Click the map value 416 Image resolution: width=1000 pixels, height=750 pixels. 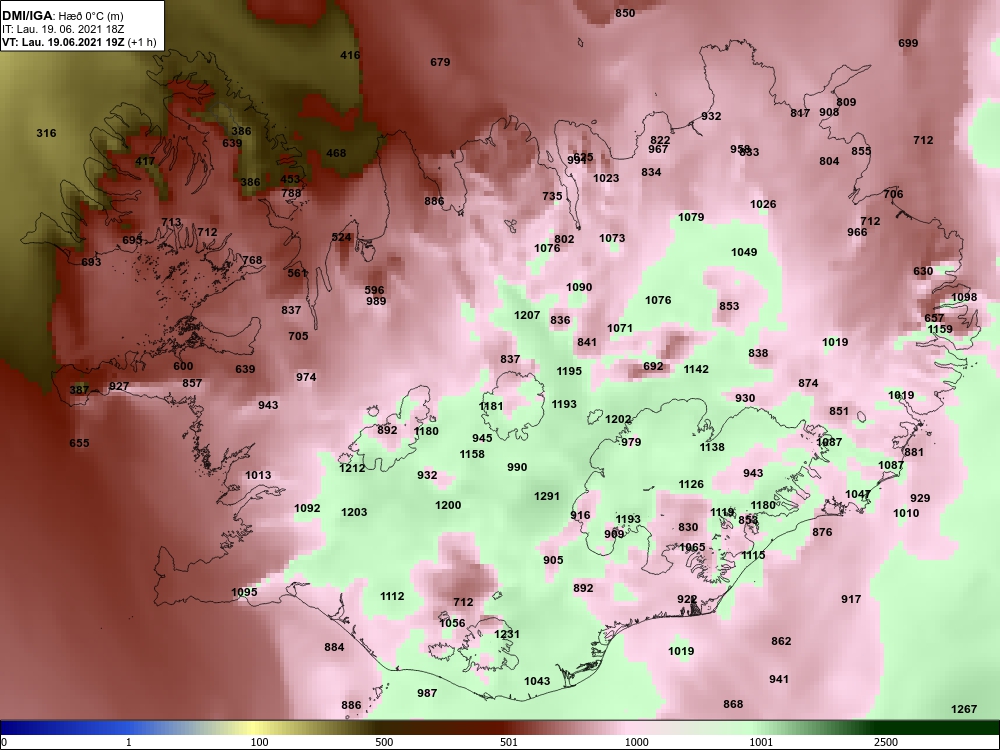(x=349, y=55)
